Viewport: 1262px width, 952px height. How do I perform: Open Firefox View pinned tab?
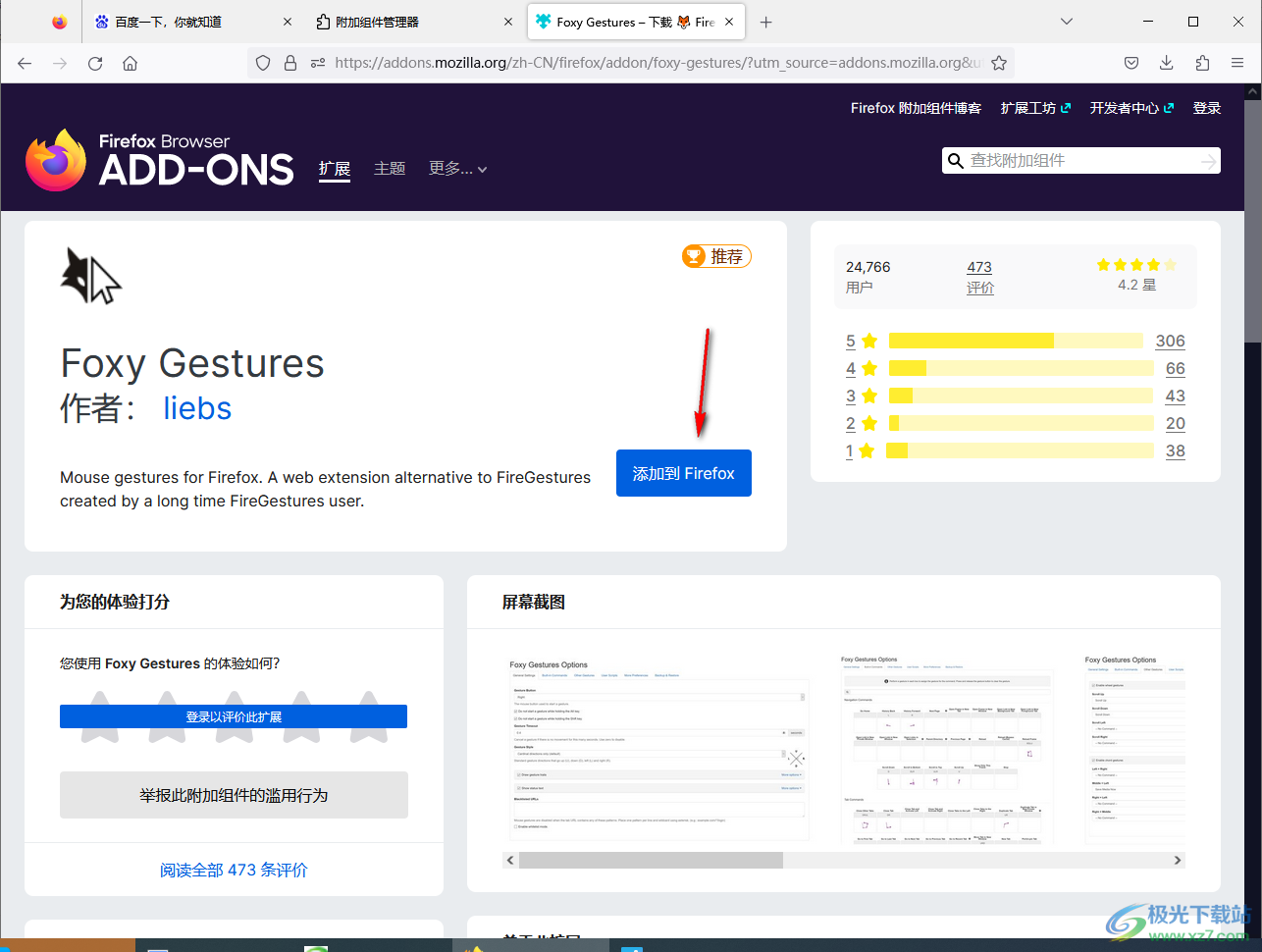coord(60,22)
